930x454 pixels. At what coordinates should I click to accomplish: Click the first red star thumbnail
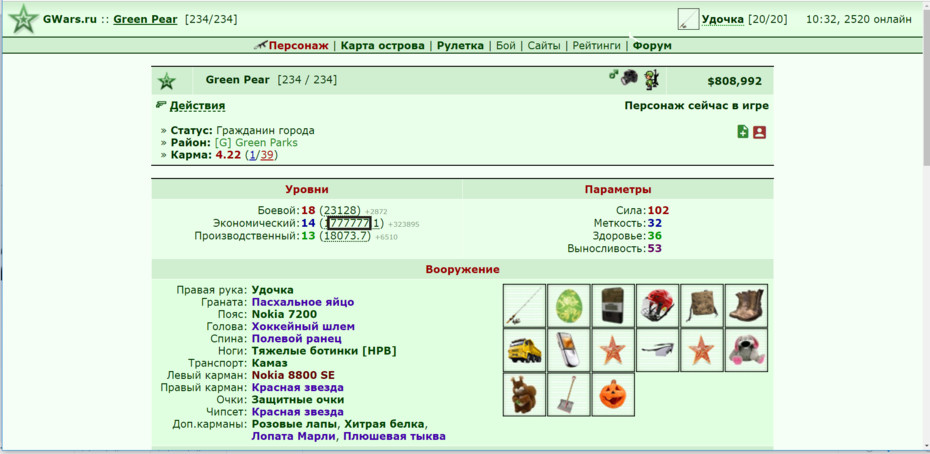pos(613,350)
